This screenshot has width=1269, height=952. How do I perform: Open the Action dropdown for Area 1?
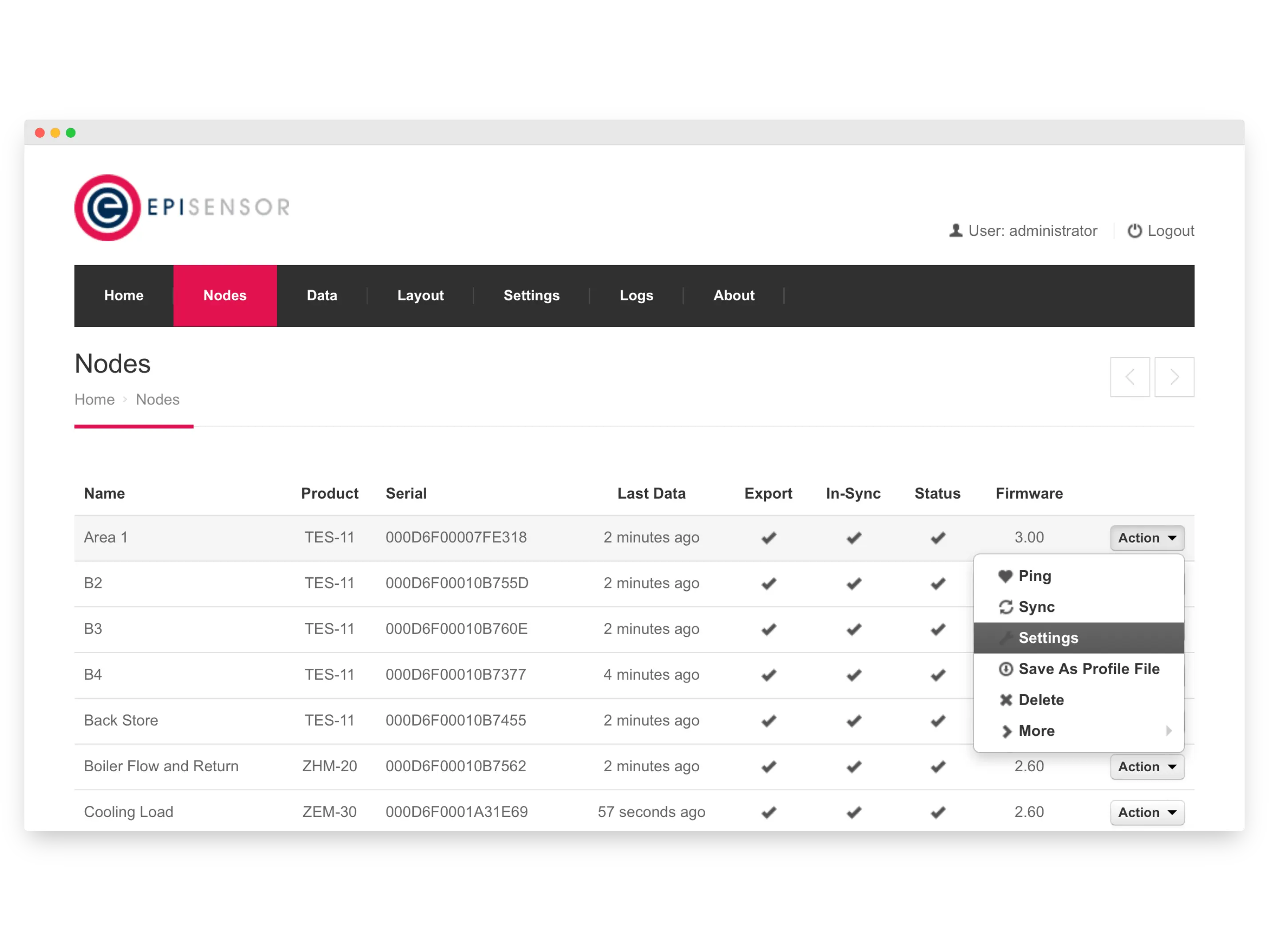coord(1147,538)
